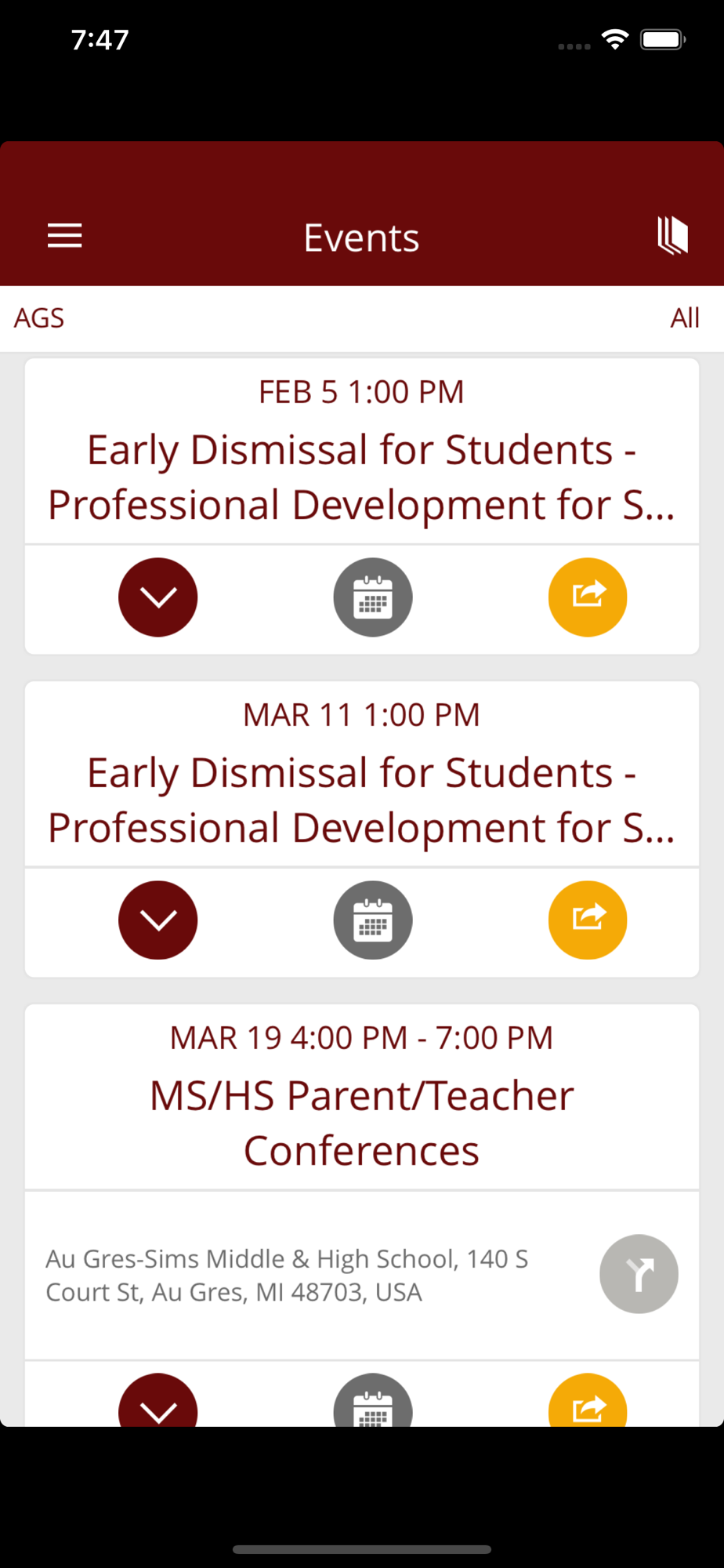724x1568 pixels.
Task: Open the MAR 11 Early Dismissal event title
Action: 361,800
